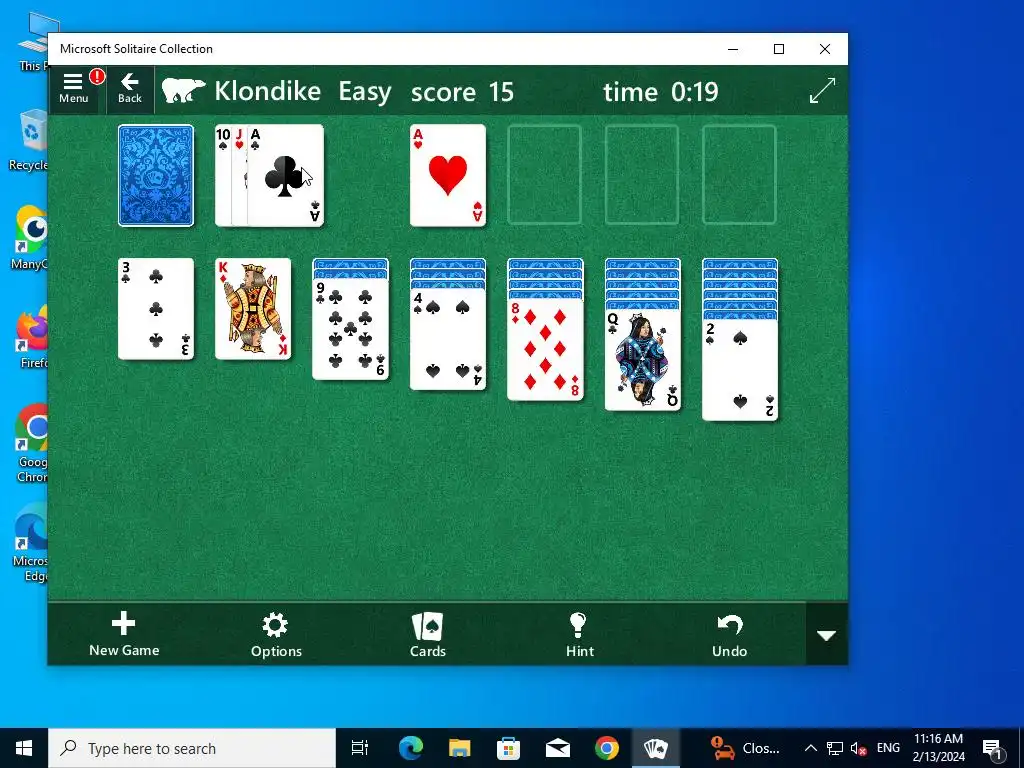The image size is (1024, 768).
Task: Open the Windows Start menu
Action: click(x=24, y=748)
